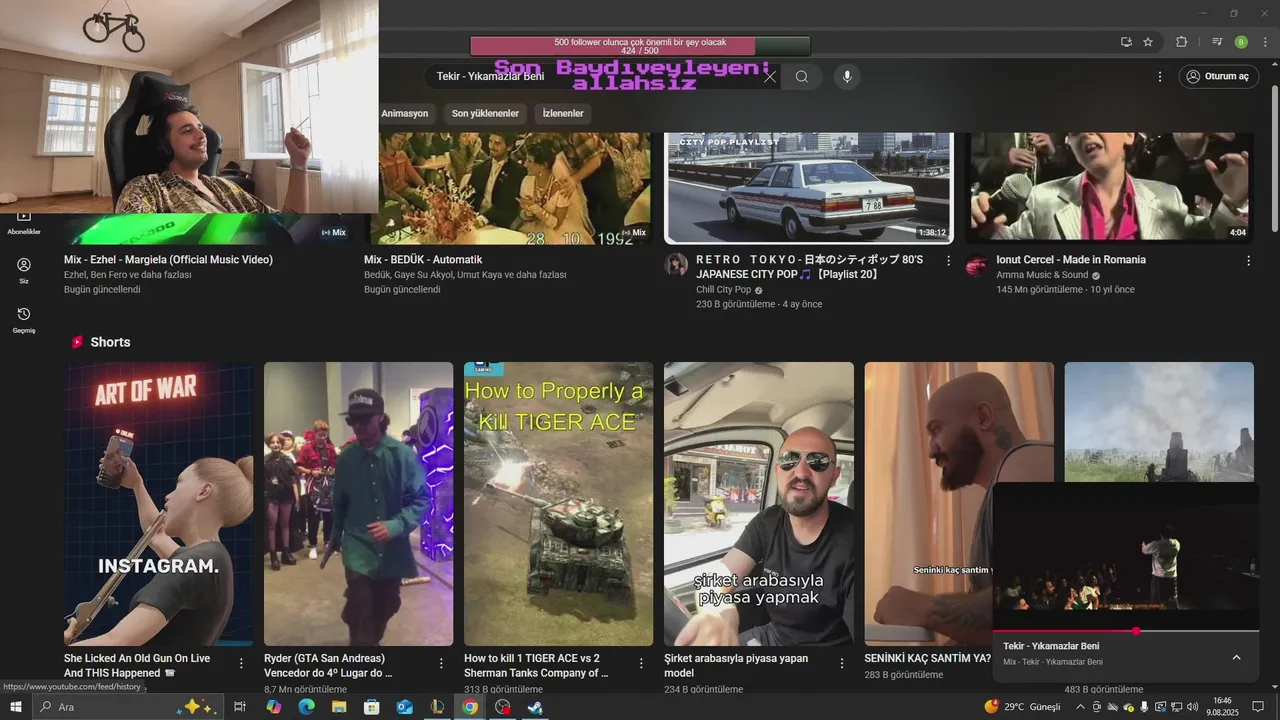Expand the miniplayer with the chevron
This screenshot has height=720, width=1280.
[x=1236, y=657]
